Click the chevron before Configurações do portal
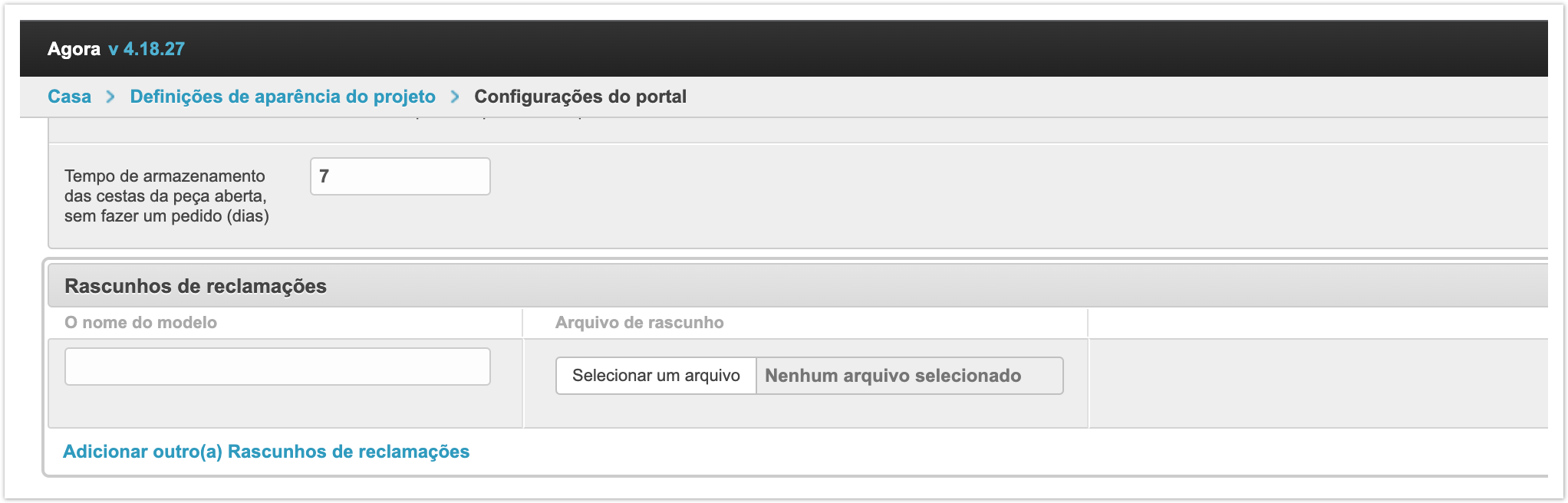 [455, 97]
